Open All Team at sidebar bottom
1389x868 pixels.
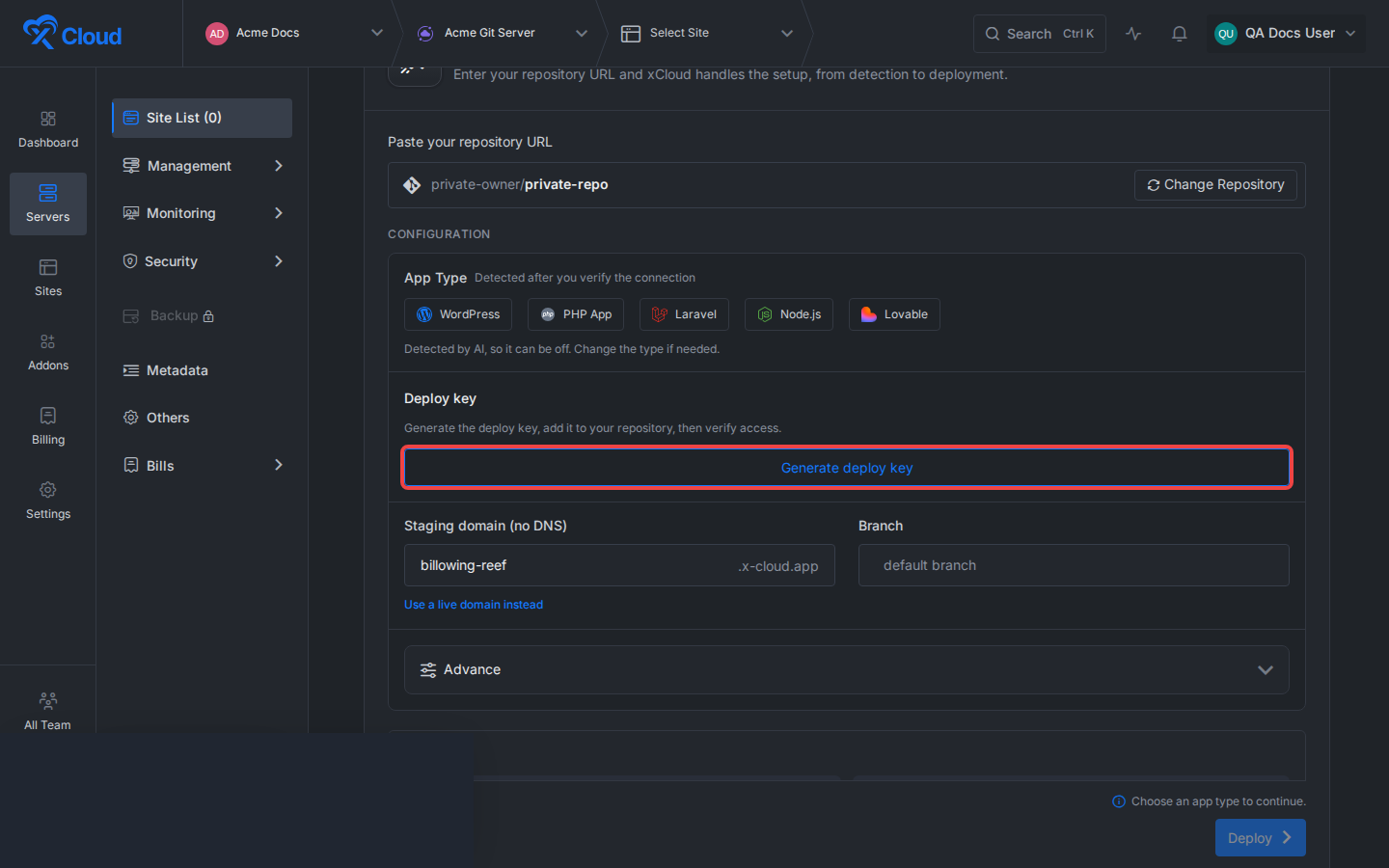click(x=48, y=711)
